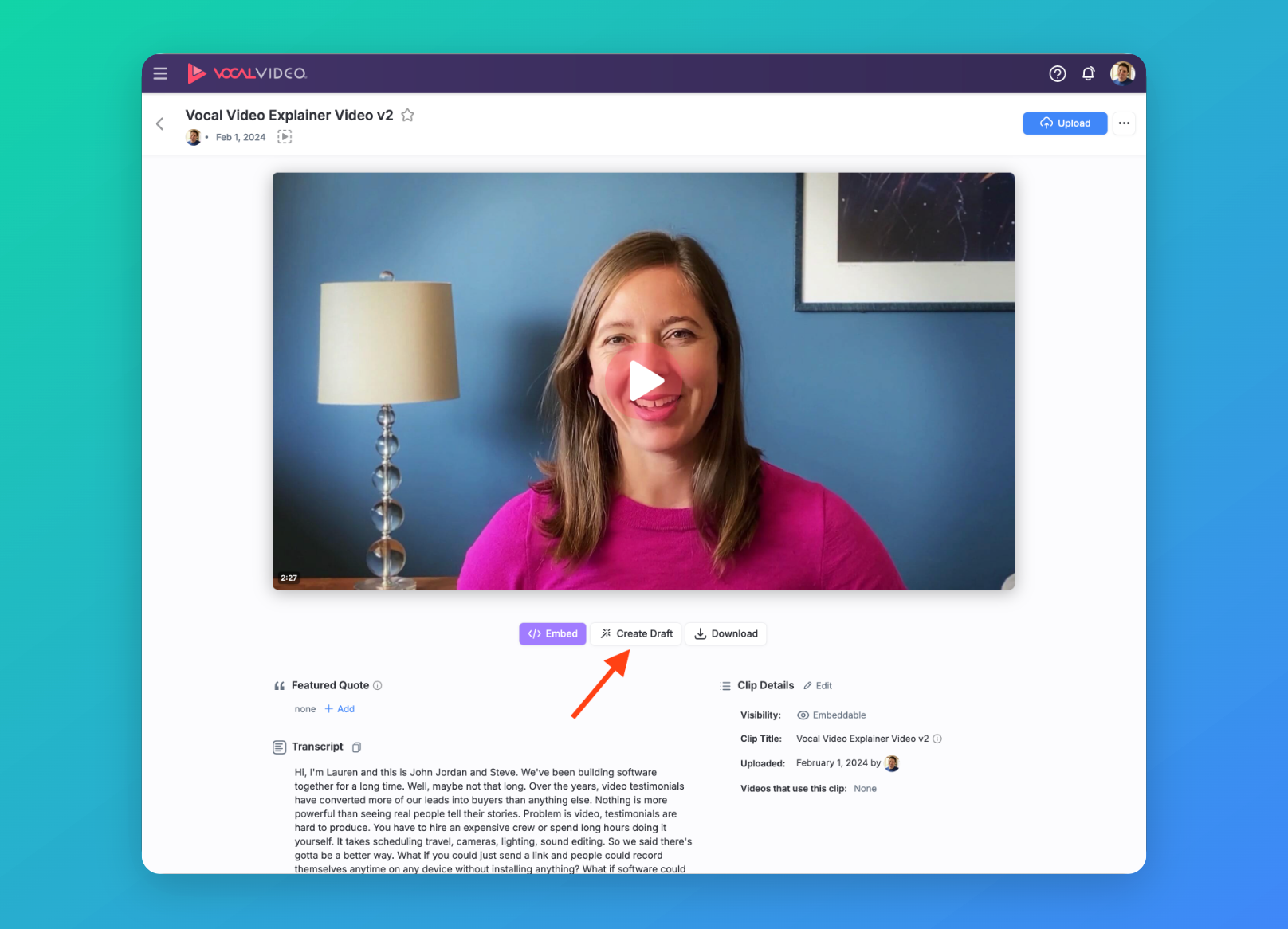Open the three-dot more options menu

coord(1124,123)
